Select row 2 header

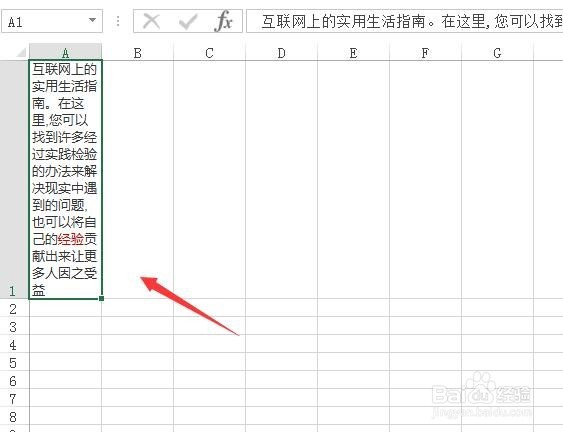point(14,308)
